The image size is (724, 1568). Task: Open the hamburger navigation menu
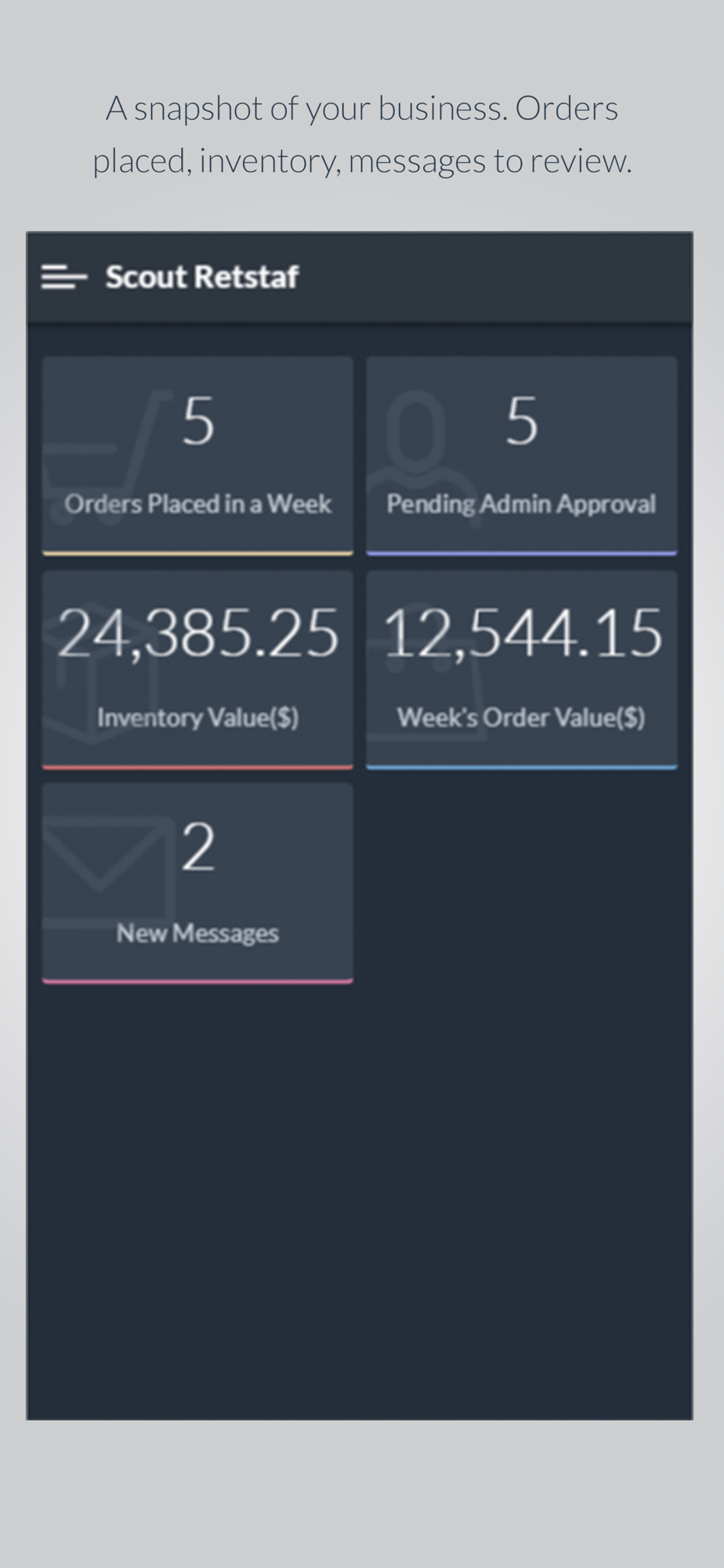tap(63, 277)
